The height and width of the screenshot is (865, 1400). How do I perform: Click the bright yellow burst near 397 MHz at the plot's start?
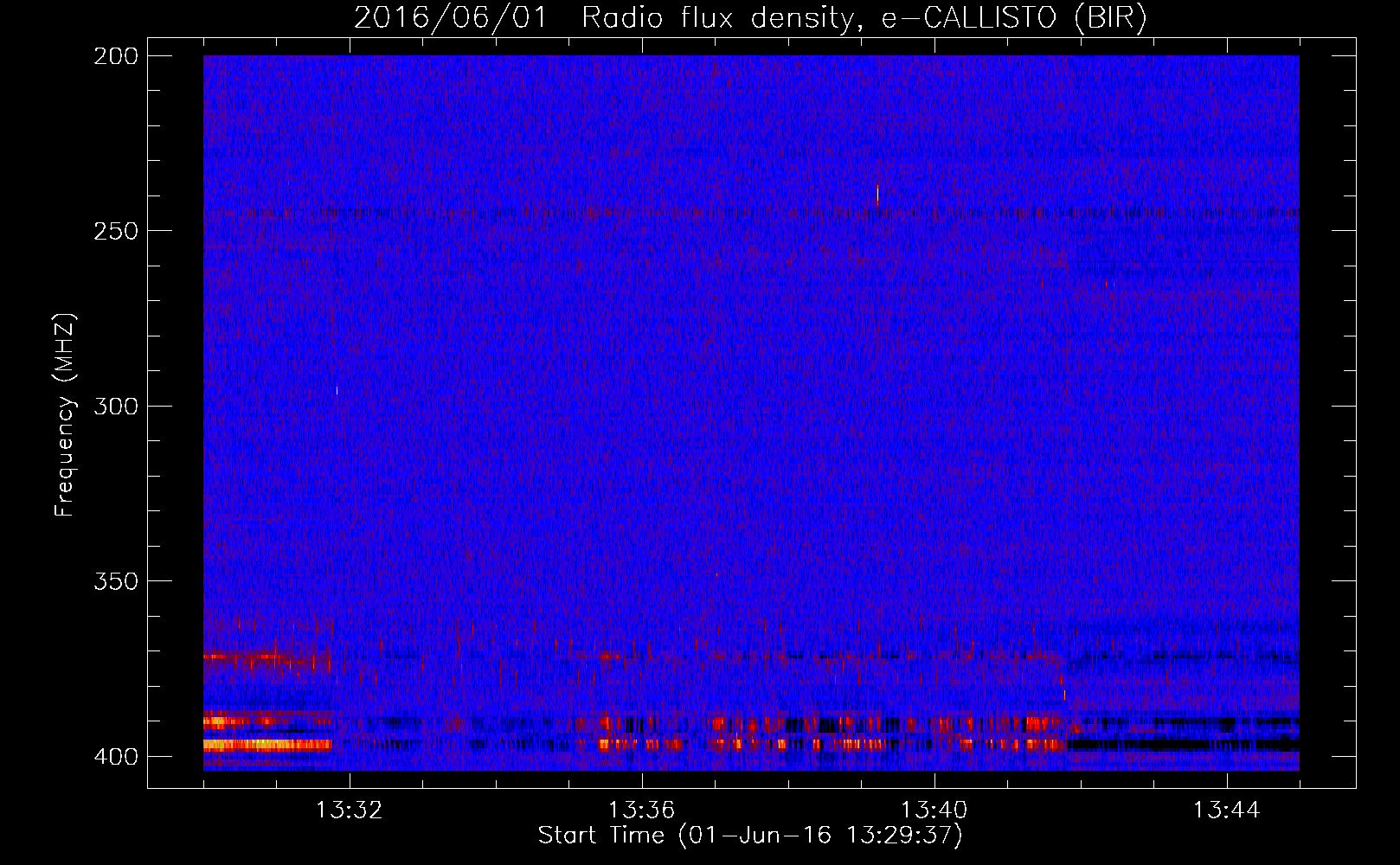[267, 744]
